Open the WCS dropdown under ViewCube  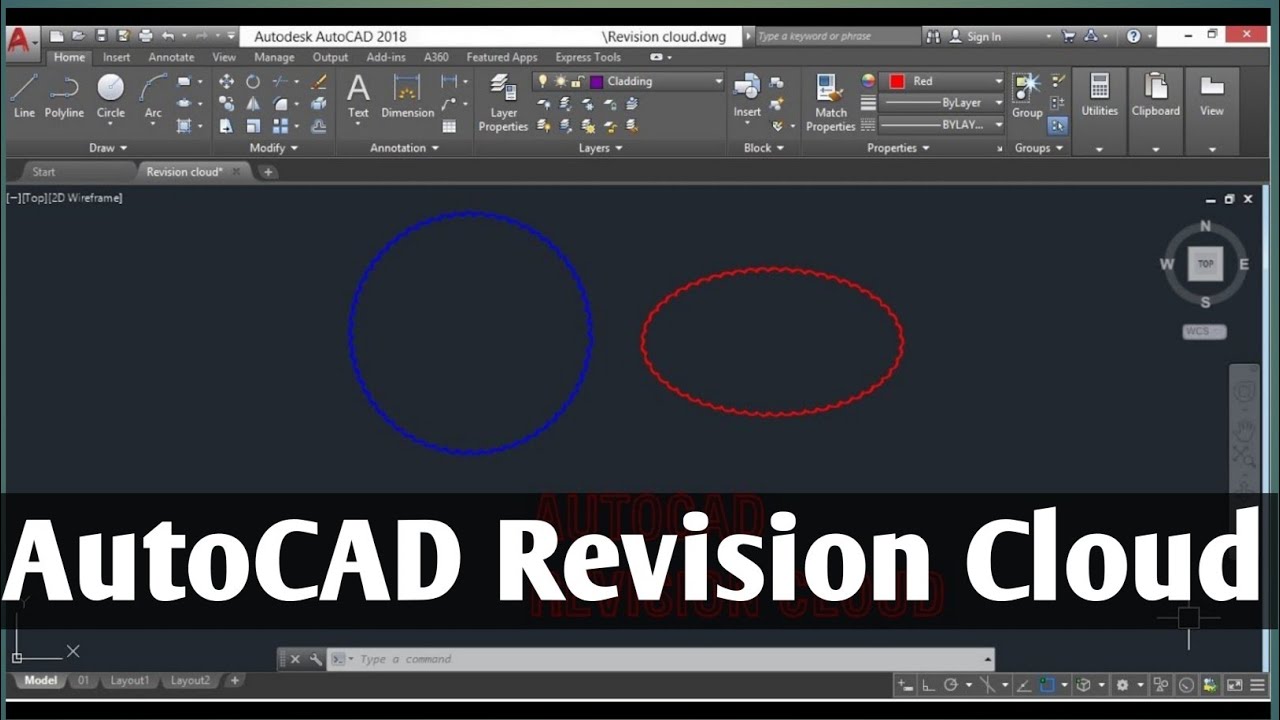(1204, 332)
